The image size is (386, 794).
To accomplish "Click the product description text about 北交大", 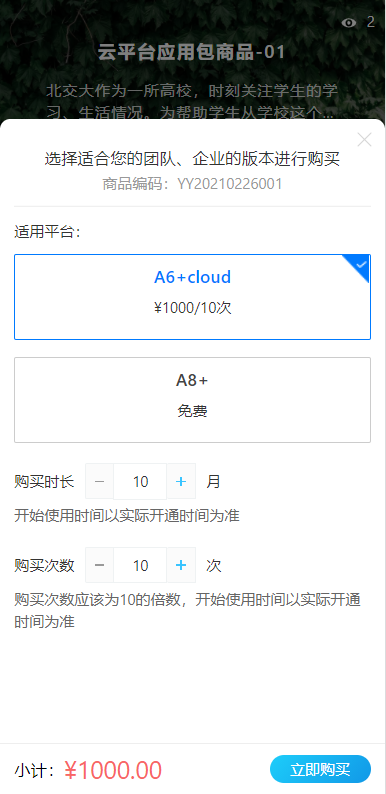I will [192, 102].
